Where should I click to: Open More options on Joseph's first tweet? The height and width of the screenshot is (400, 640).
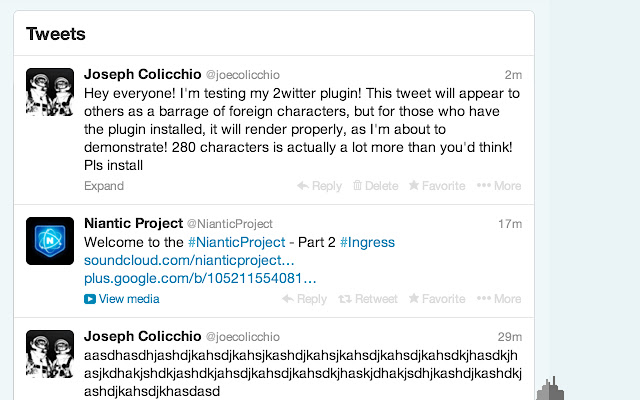coord(498,186)
